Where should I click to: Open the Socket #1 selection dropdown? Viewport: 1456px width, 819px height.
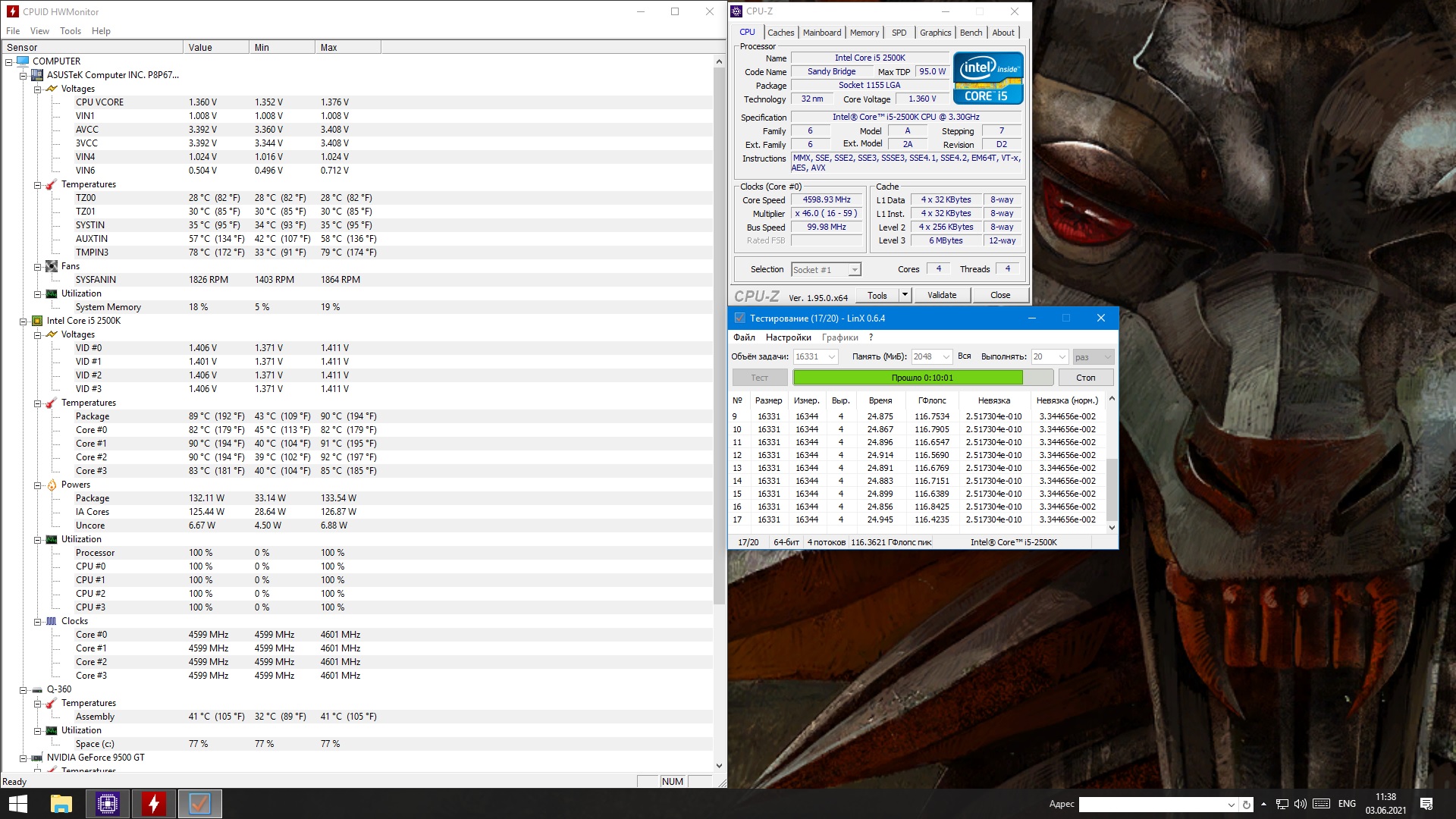[855, 270]
